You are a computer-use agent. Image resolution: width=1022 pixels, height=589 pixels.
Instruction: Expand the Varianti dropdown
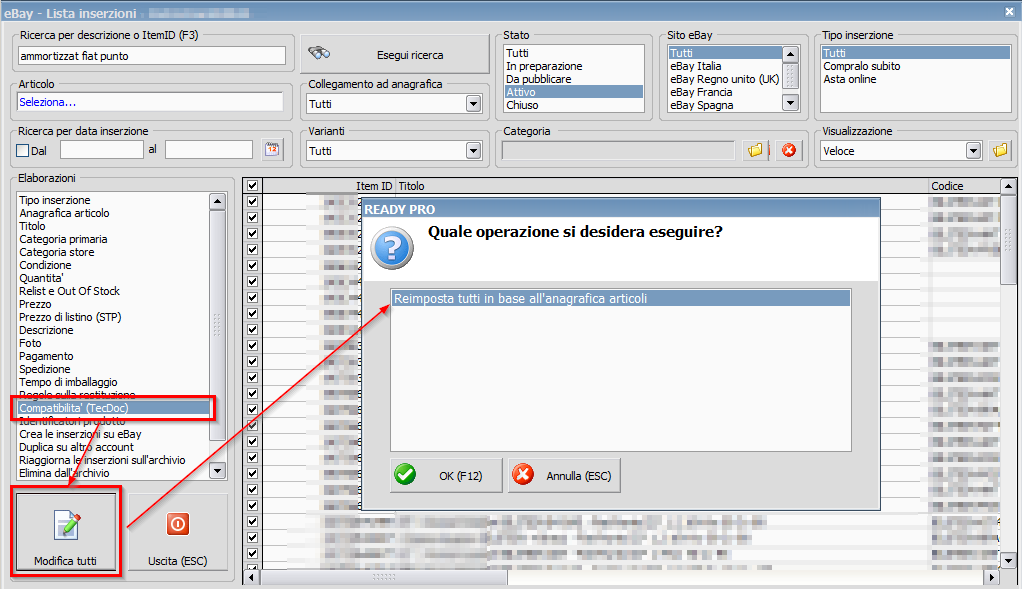click(x=473, y=151)
